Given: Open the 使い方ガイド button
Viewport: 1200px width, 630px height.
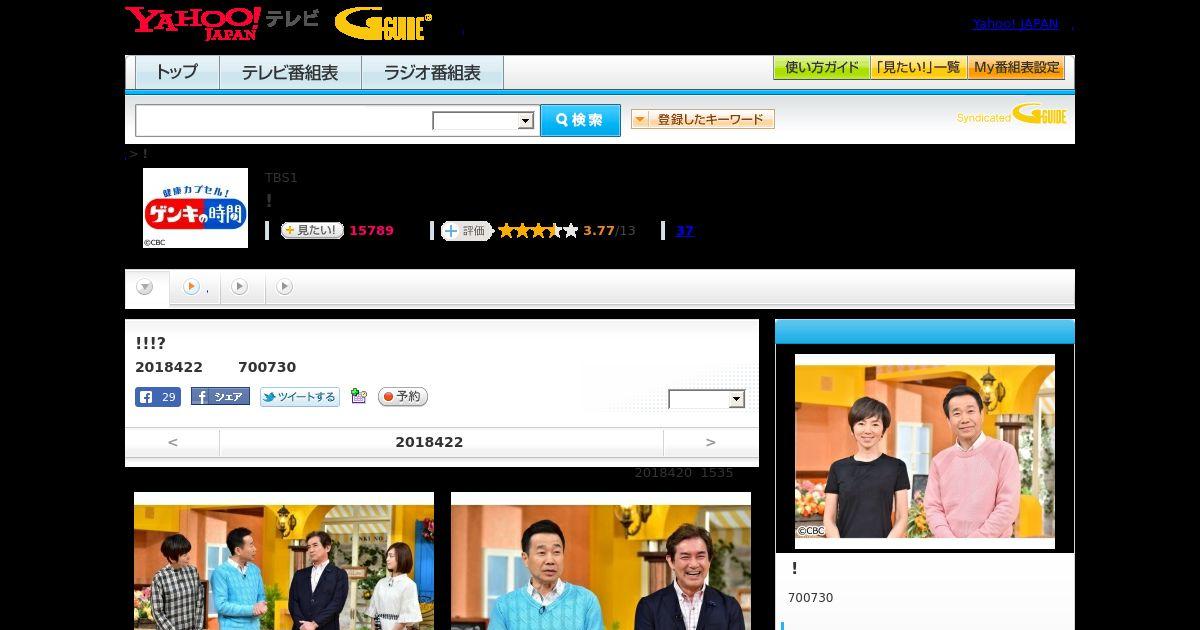Looking at the screenshot, I should (x=821, y=68).
